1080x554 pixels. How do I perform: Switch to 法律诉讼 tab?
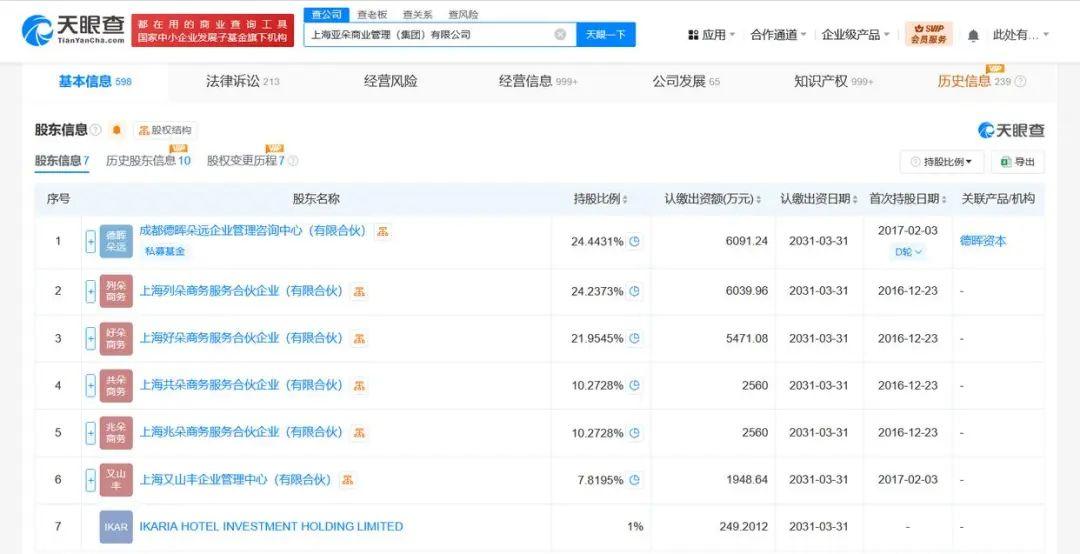point(242,81)
